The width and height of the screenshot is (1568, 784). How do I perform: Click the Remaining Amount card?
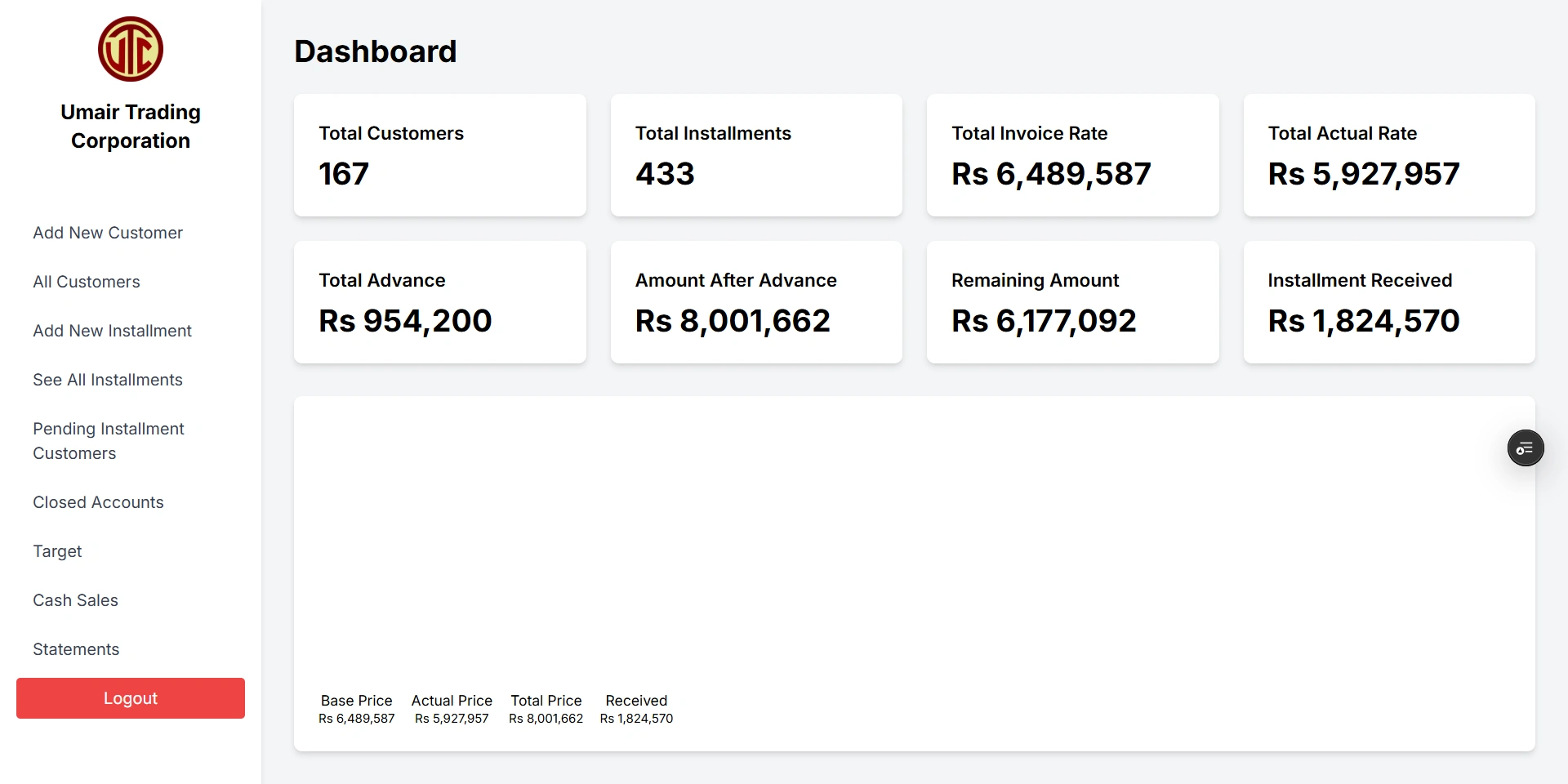tap(1072, 302)
